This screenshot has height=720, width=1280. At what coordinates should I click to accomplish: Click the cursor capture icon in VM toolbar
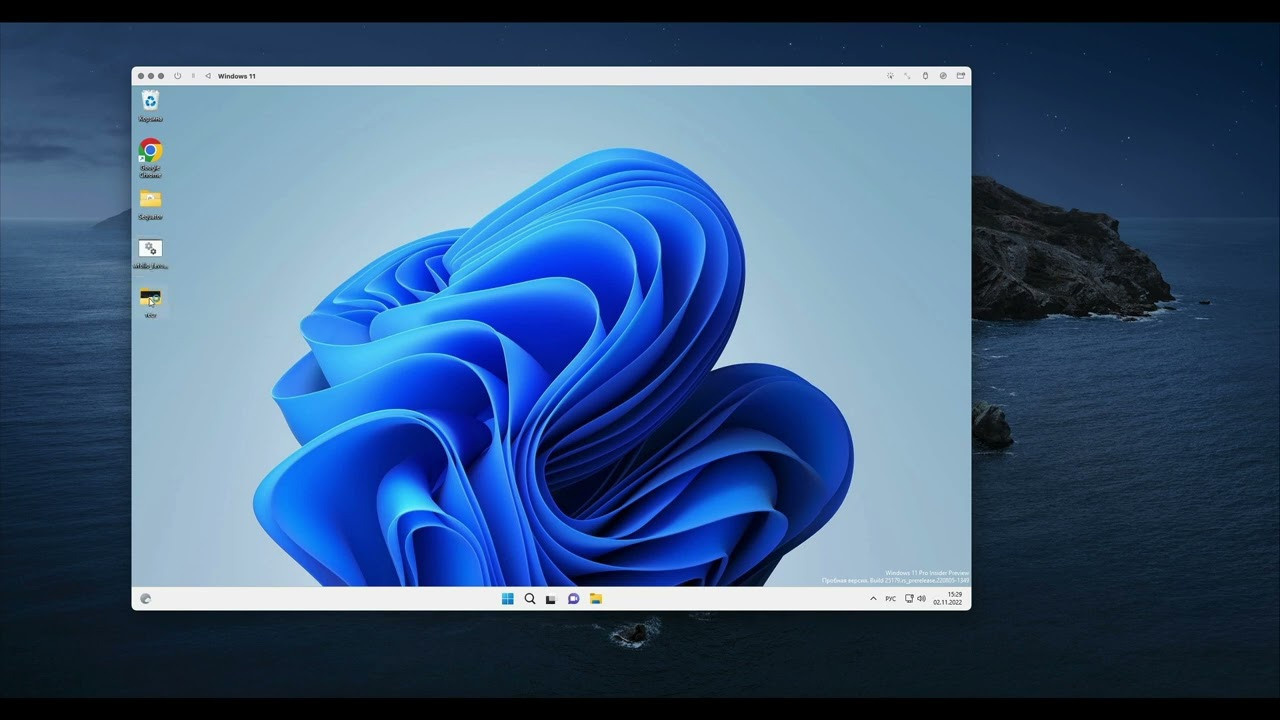890,76
